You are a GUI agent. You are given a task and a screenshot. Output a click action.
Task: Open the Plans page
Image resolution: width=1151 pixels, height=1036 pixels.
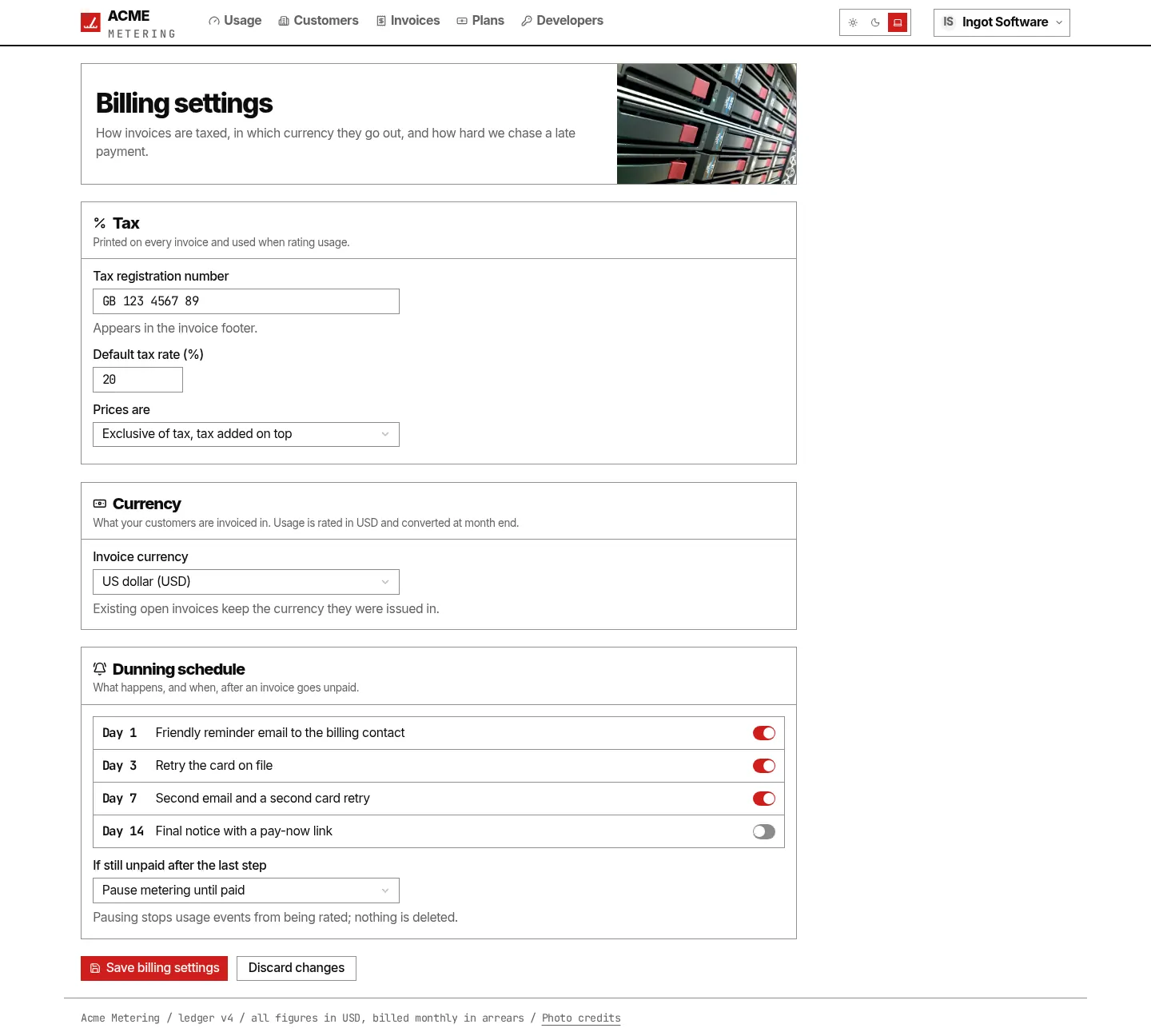[480, 21]
